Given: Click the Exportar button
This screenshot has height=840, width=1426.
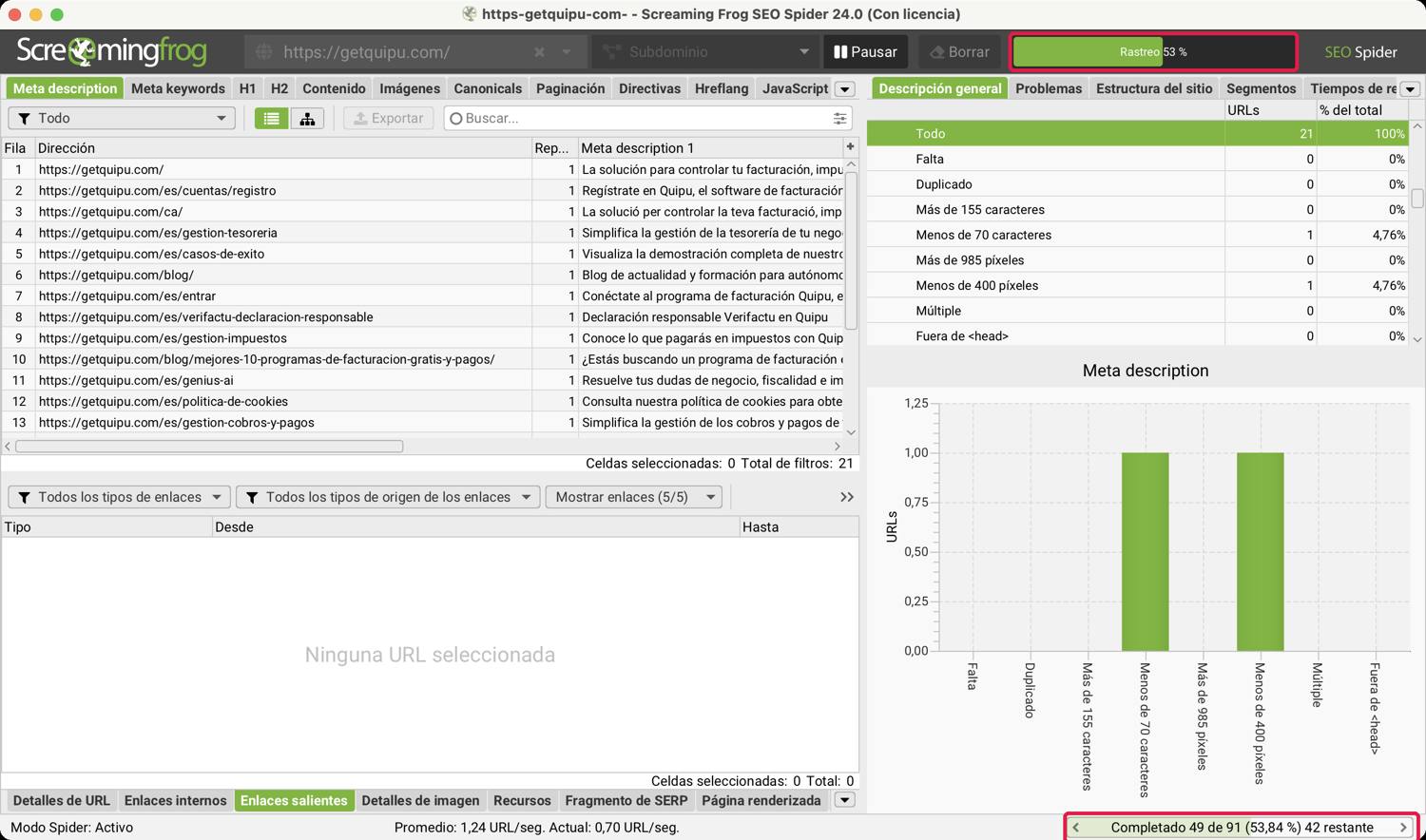Looking at the screenshot, I should [388, 118].
